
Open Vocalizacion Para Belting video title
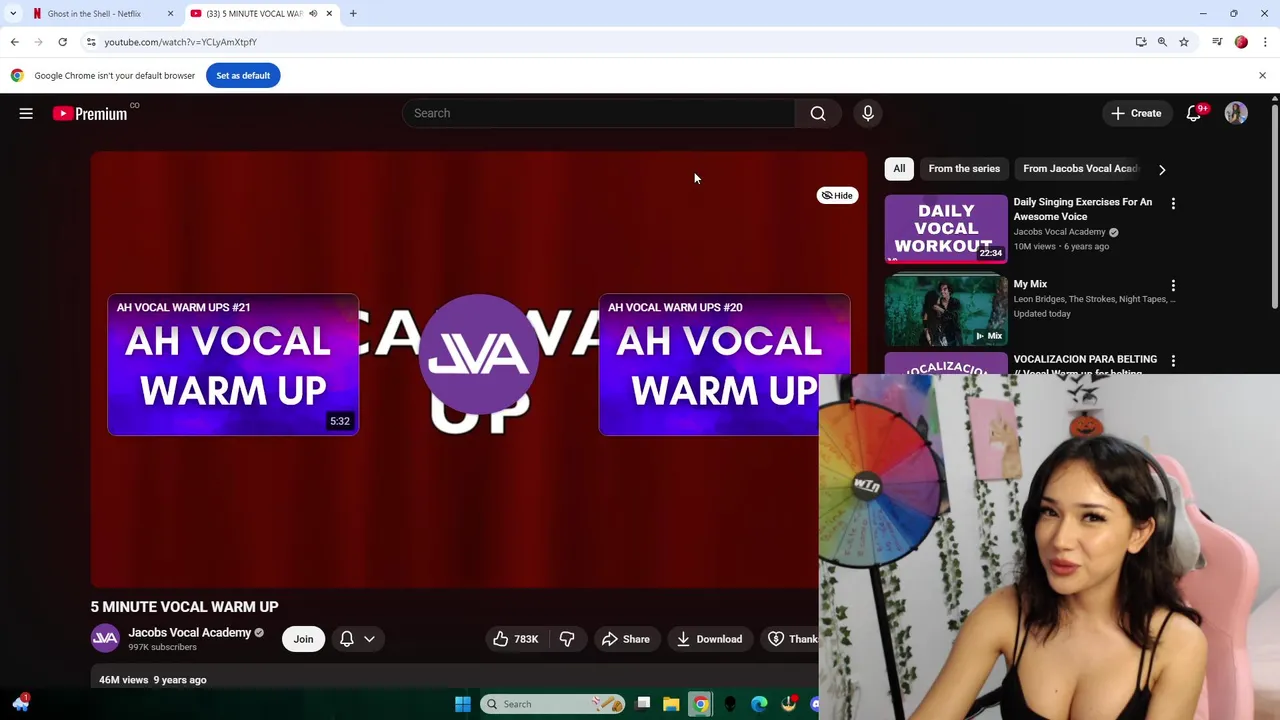pyautogui.click(x=1085, y=359)
